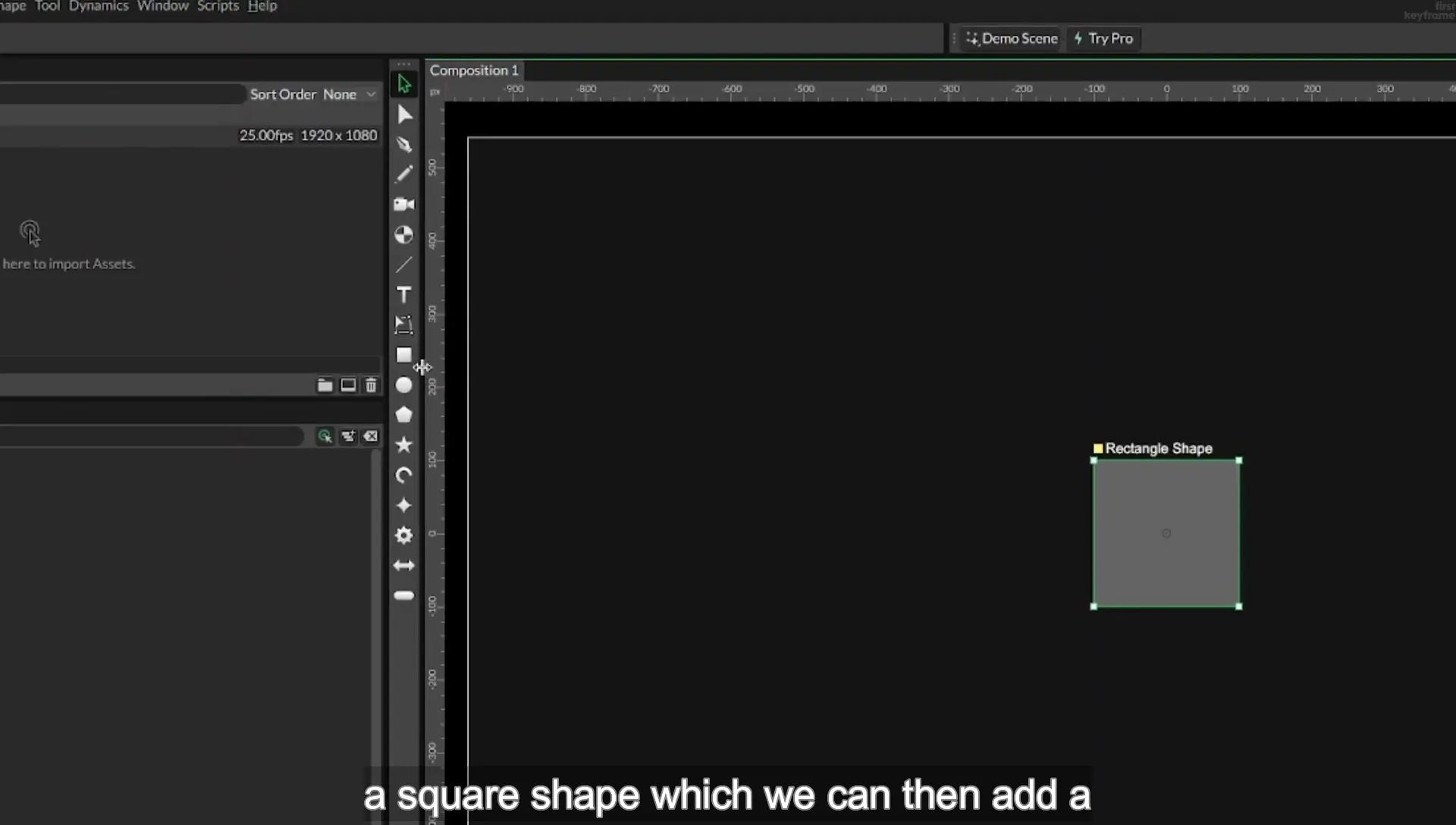
Task: Open the Help menu
Action: tap(262, 6)
